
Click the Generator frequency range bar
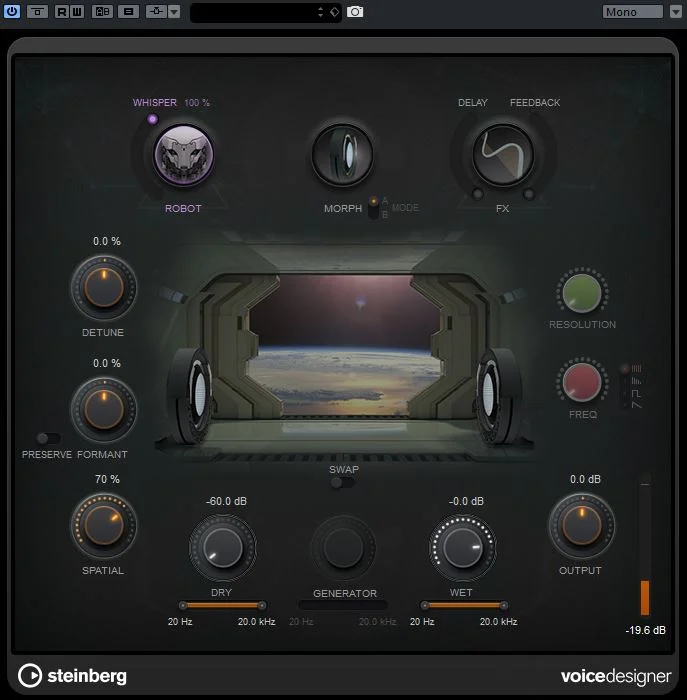click(343, 605)
